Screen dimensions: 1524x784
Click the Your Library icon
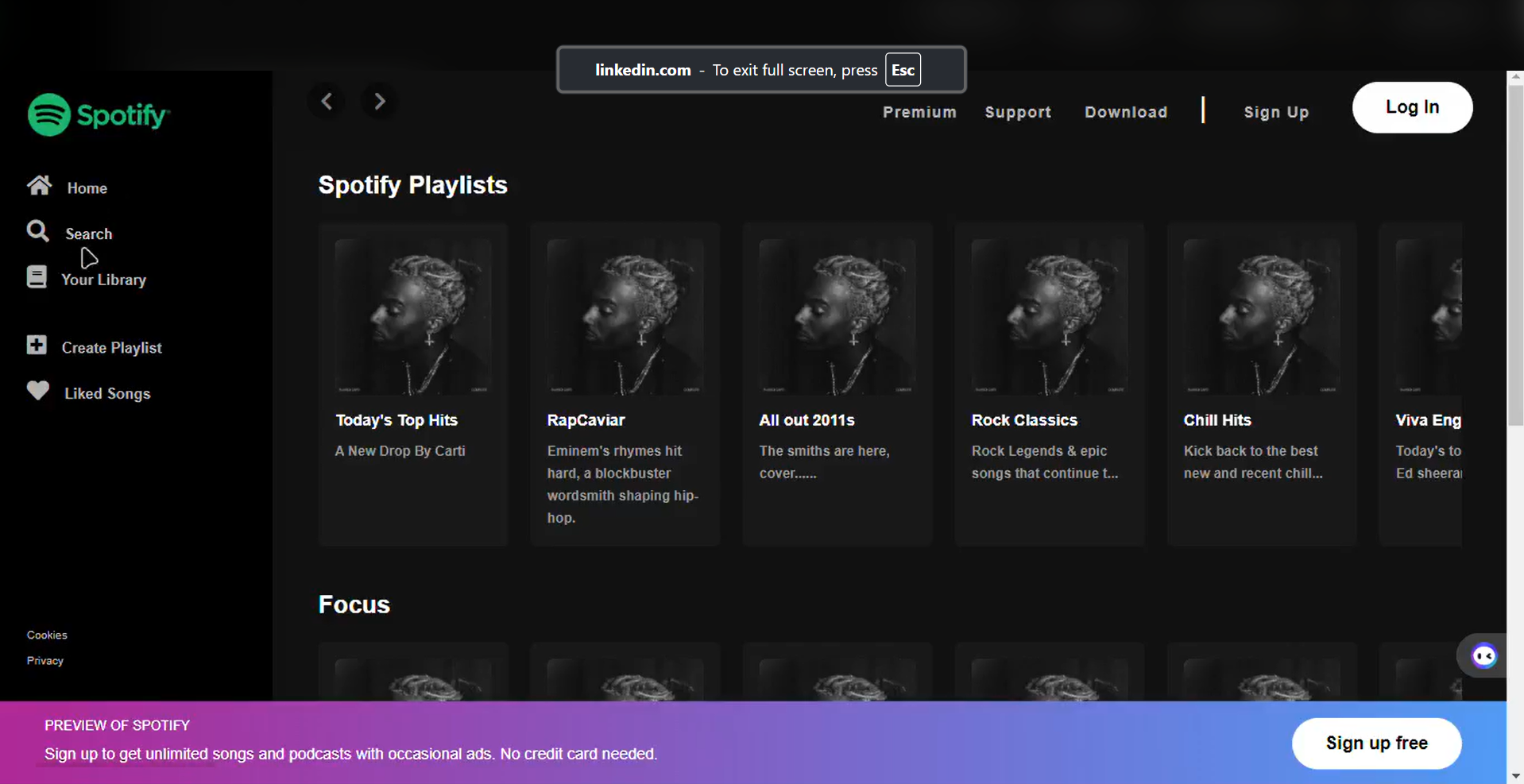(x=37, y=276)
